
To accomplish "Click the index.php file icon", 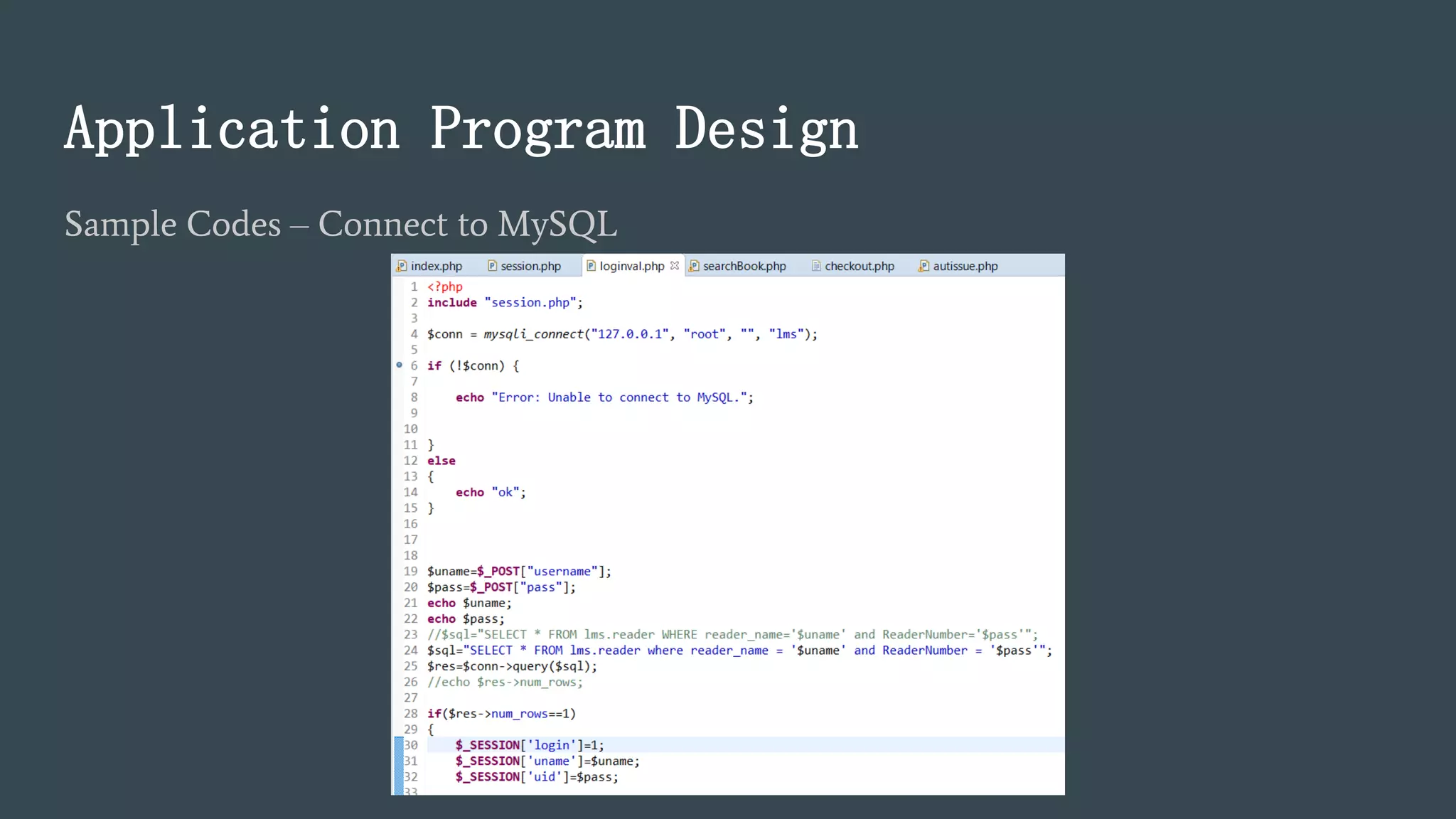I will click(402, 266).
